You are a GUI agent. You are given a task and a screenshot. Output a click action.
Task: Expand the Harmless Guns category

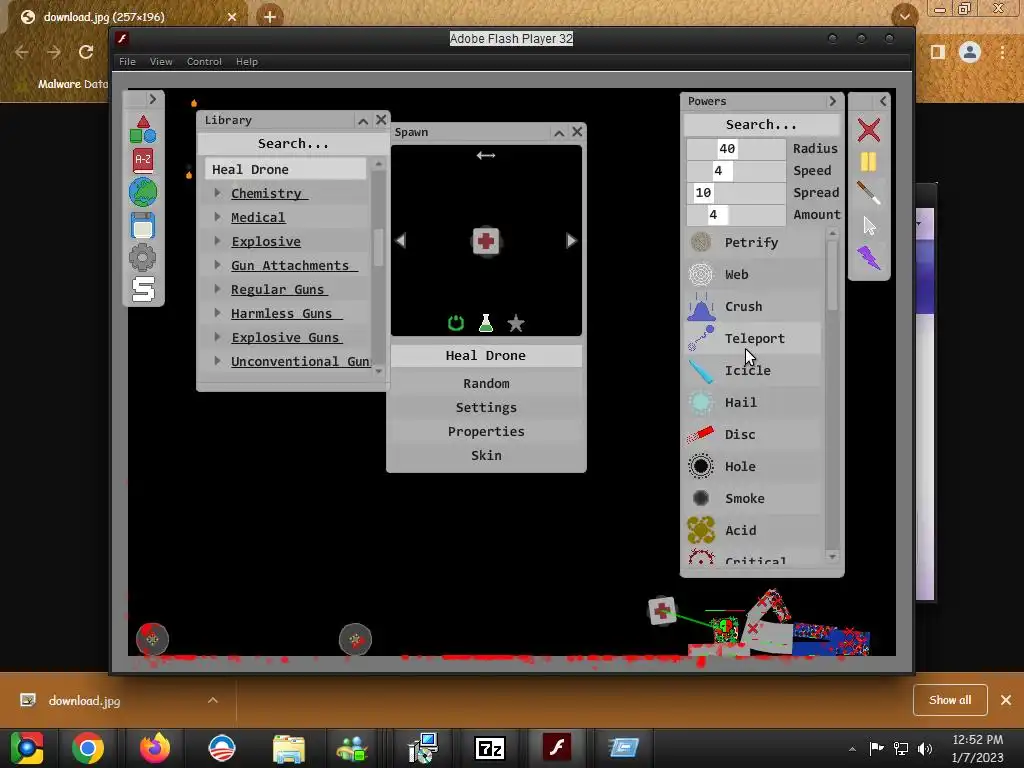[217, 313]
